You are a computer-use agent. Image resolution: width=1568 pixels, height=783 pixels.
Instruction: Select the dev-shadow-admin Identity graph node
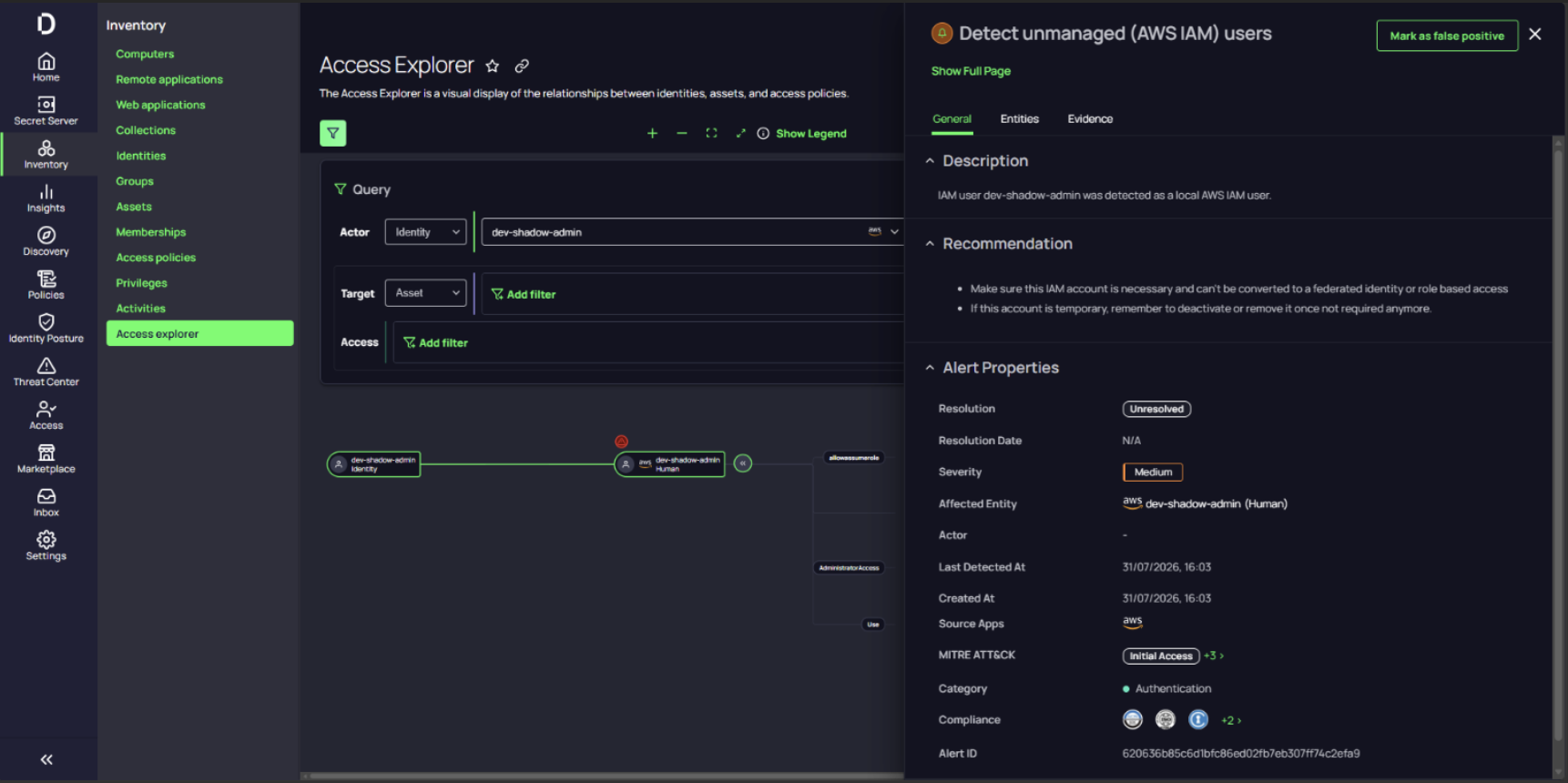(374, 464)
